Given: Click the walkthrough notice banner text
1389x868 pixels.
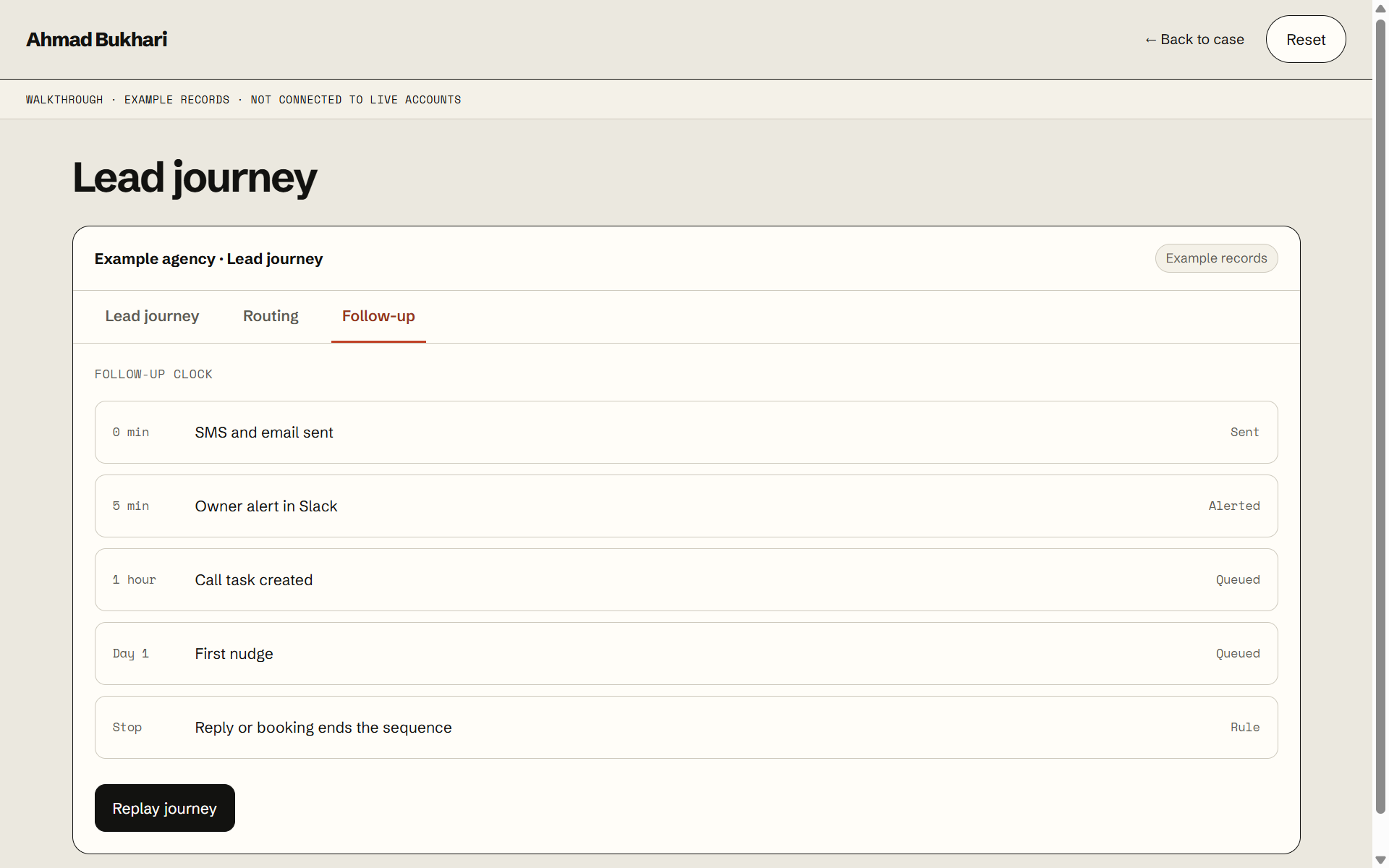Looking at the screenshot, I should (243, 100).
